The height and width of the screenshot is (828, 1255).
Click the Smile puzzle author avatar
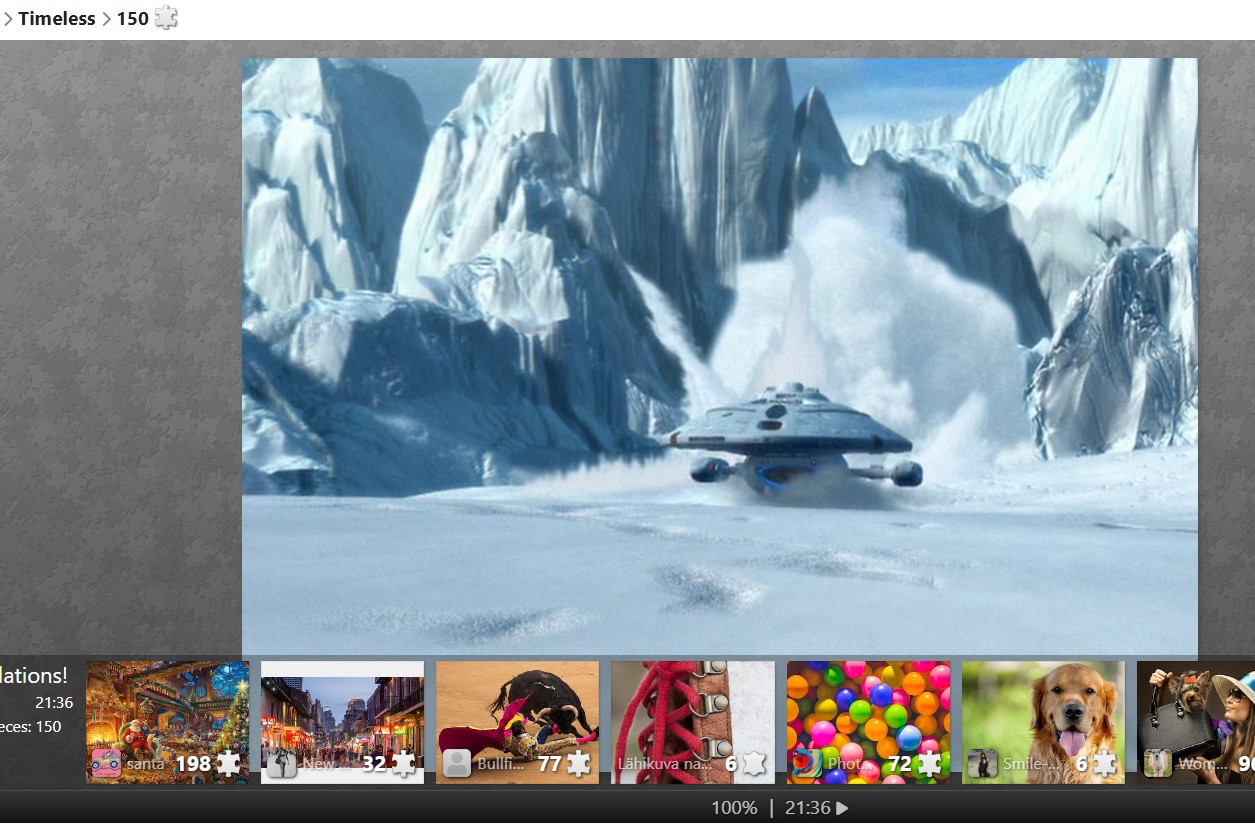point(982,764)
